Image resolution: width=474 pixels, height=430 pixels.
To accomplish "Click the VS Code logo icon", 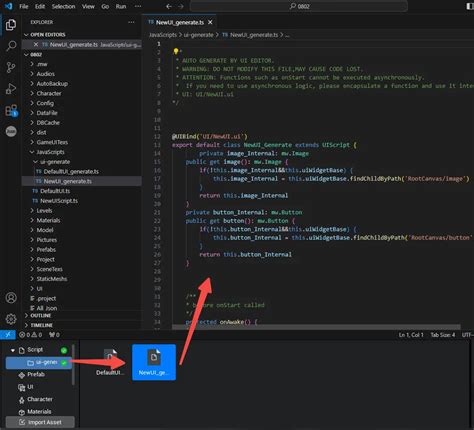I will 8,6.
